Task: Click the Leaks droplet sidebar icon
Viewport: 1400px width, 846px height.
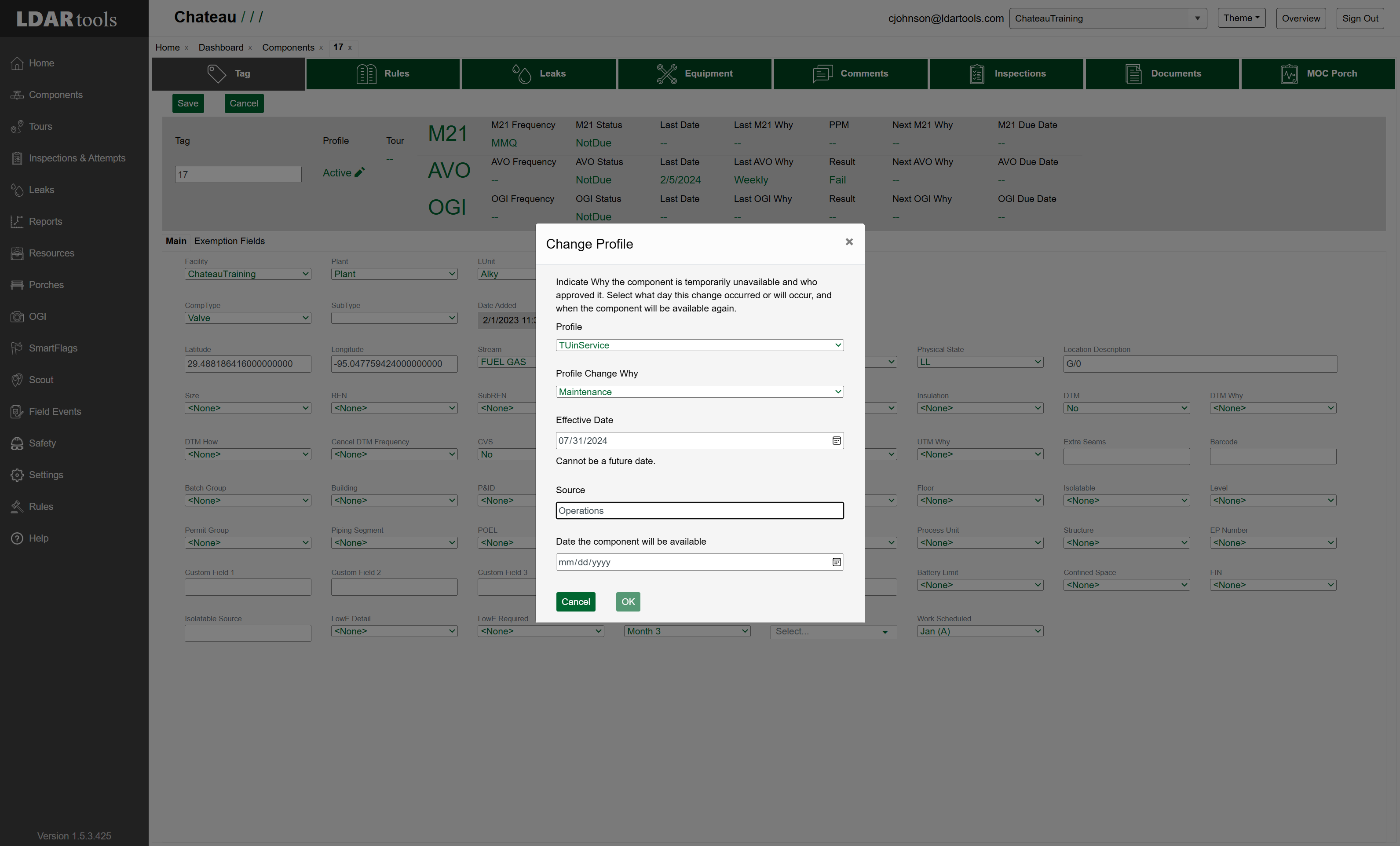Action: point(17,190)
